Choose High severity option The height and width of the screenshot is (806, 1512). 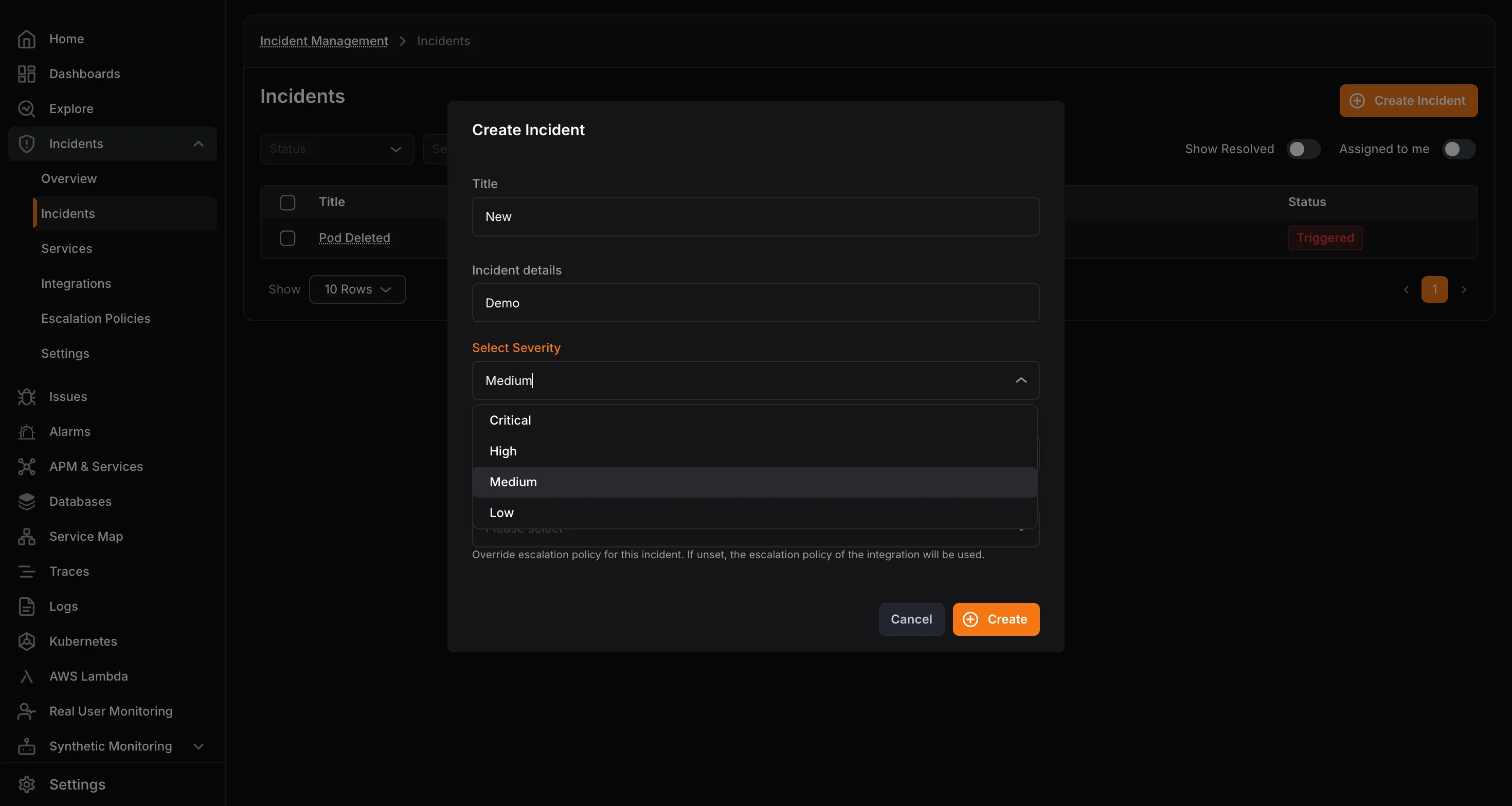click(755, 451)
